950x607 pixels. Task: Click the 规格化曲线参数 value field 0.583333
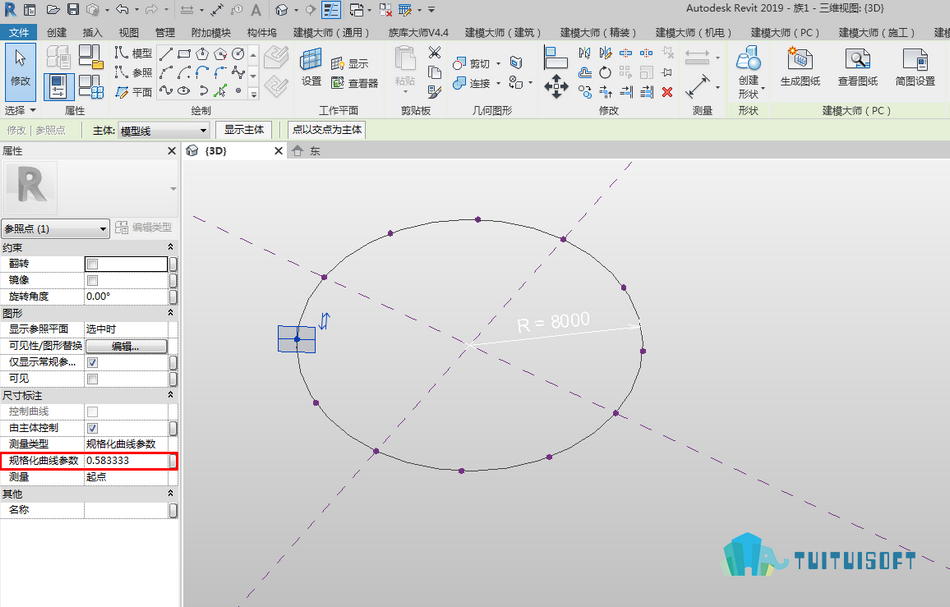coord(127,460)
